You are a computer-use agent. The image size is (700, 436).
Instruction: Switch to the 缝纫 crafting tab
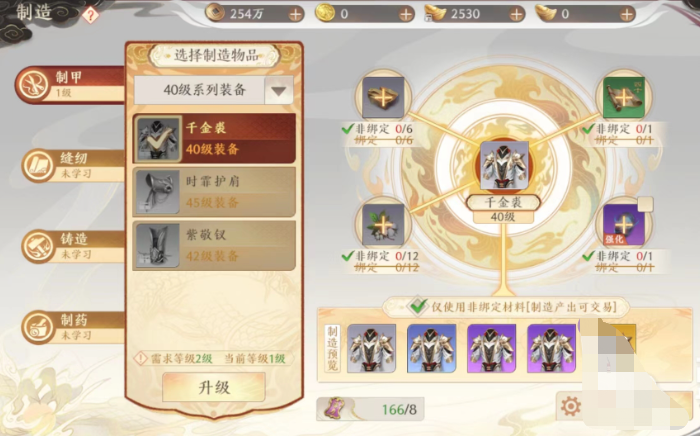point(73,166)
